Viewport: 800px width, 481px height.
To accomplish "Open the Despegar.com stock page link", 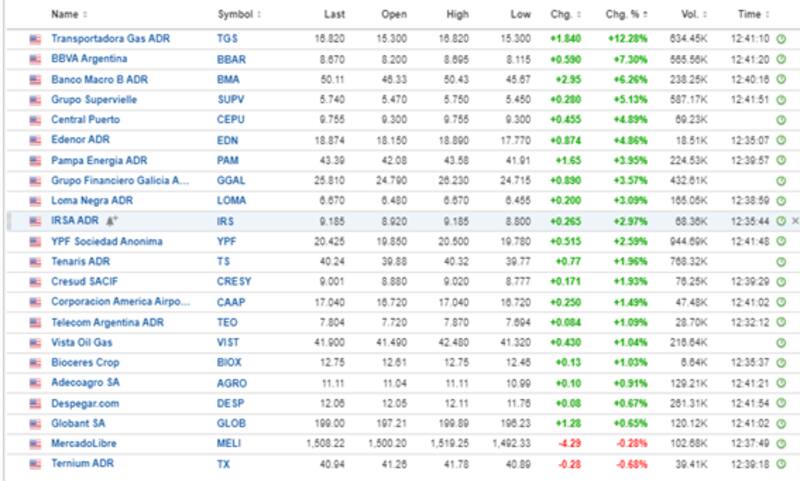I will [x=84, y=403].
